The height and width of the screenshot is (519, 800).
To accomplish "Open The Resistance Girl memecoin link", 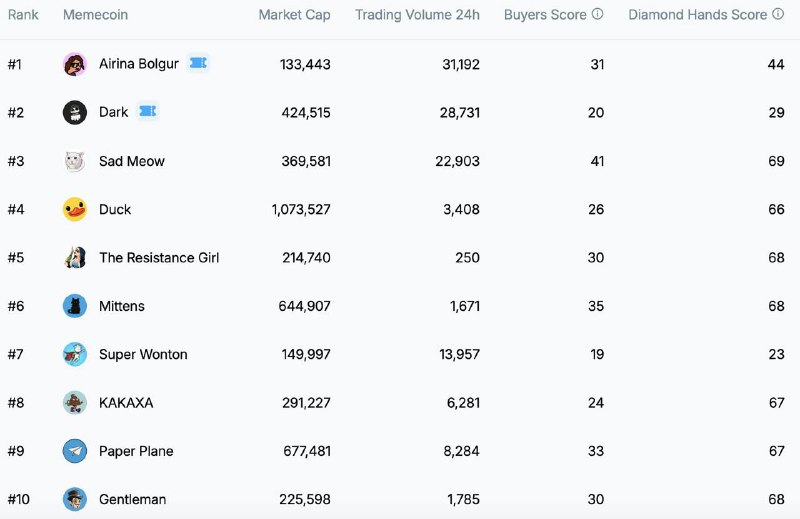I will point(159,258).
